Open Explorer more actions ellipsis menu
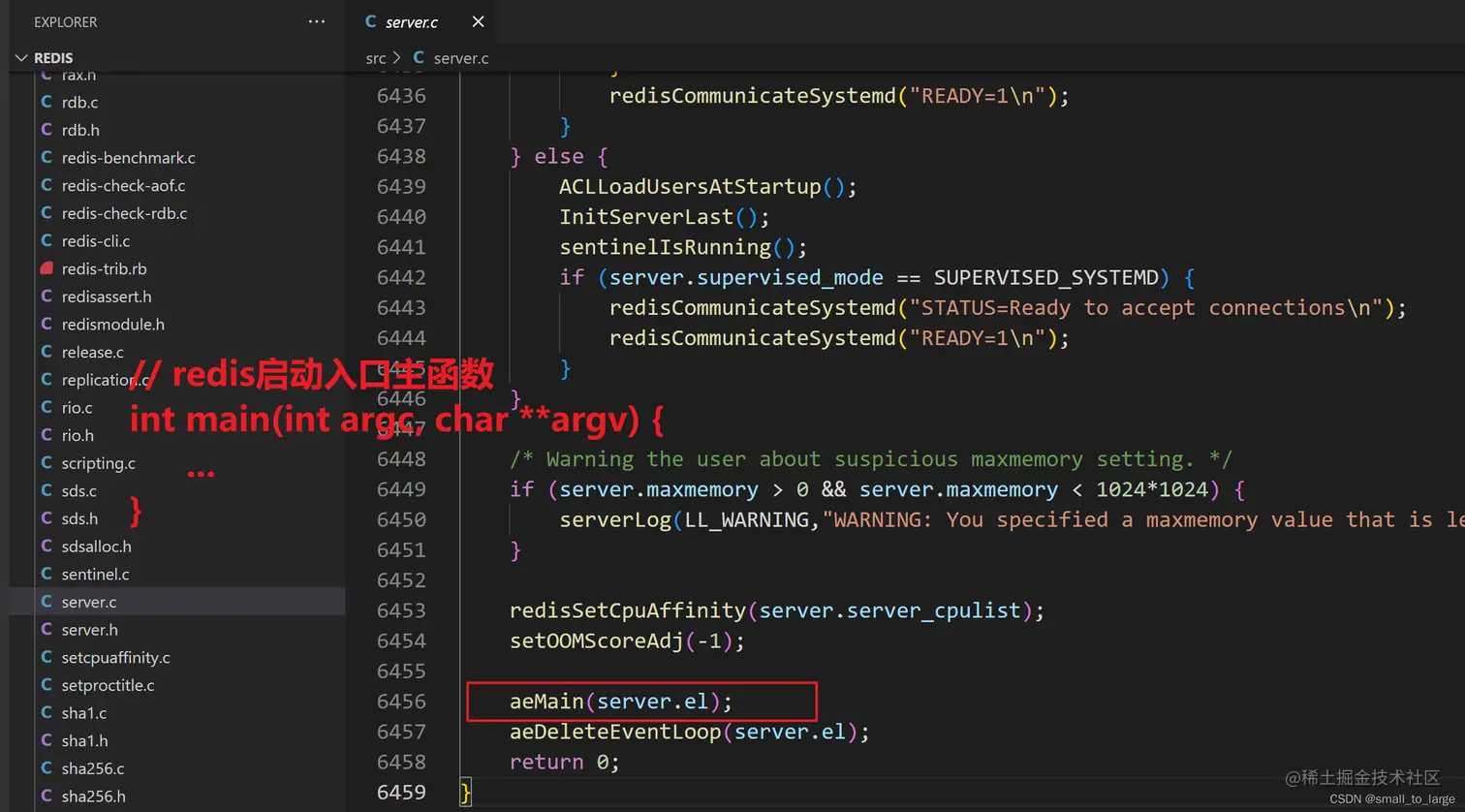This screenshot has width=1465, height=812. tap(317, 21)
